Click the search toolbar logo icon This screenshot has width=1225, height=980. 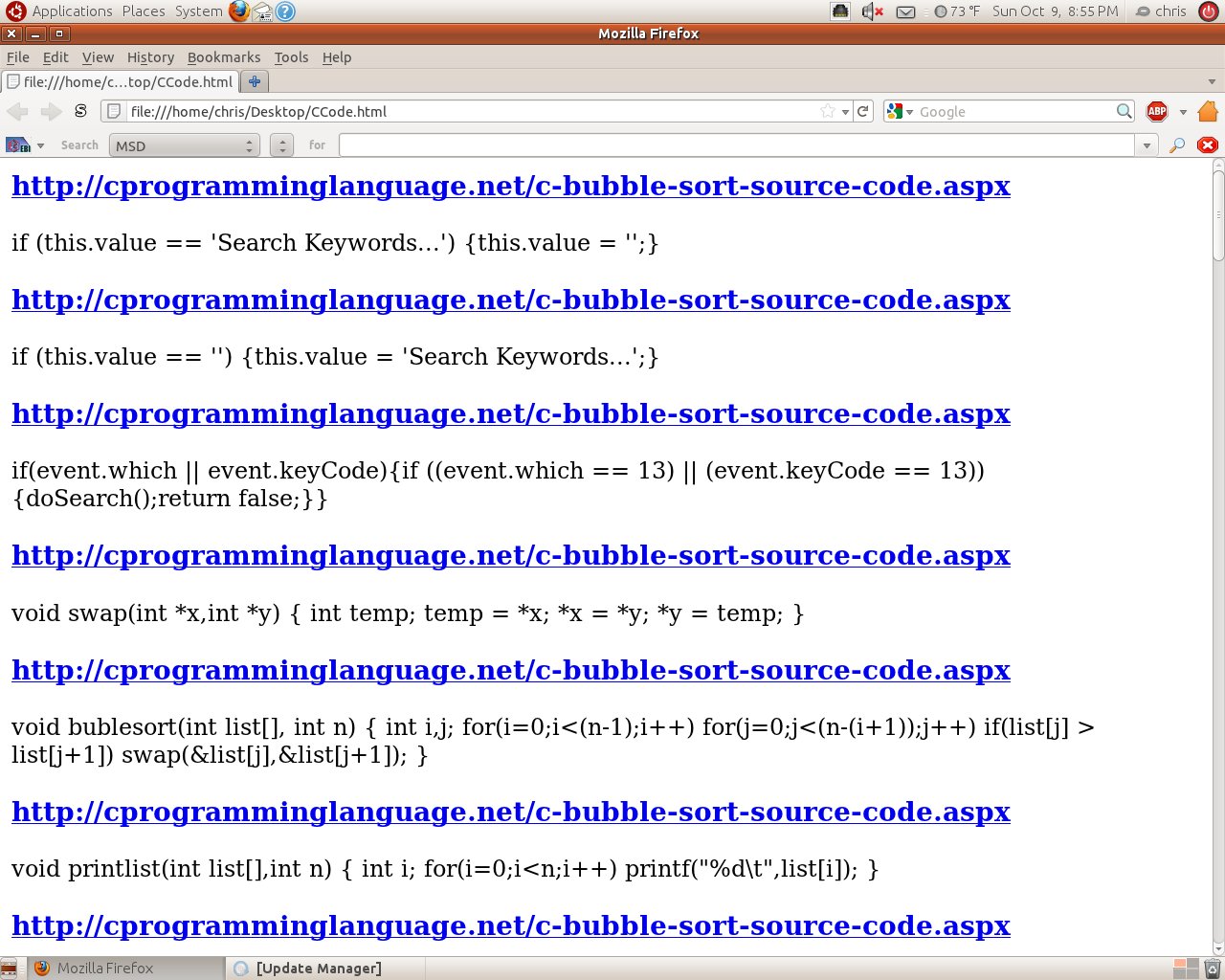tap(18, 145)
